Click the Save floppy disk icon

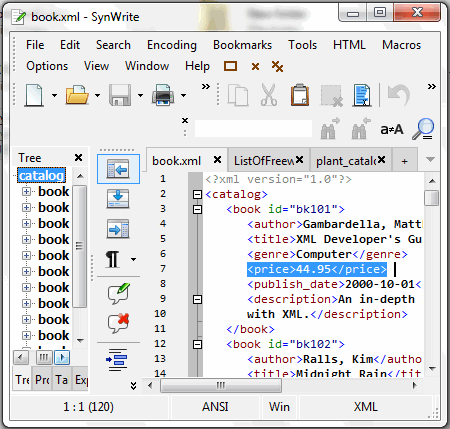click(120, 95)
